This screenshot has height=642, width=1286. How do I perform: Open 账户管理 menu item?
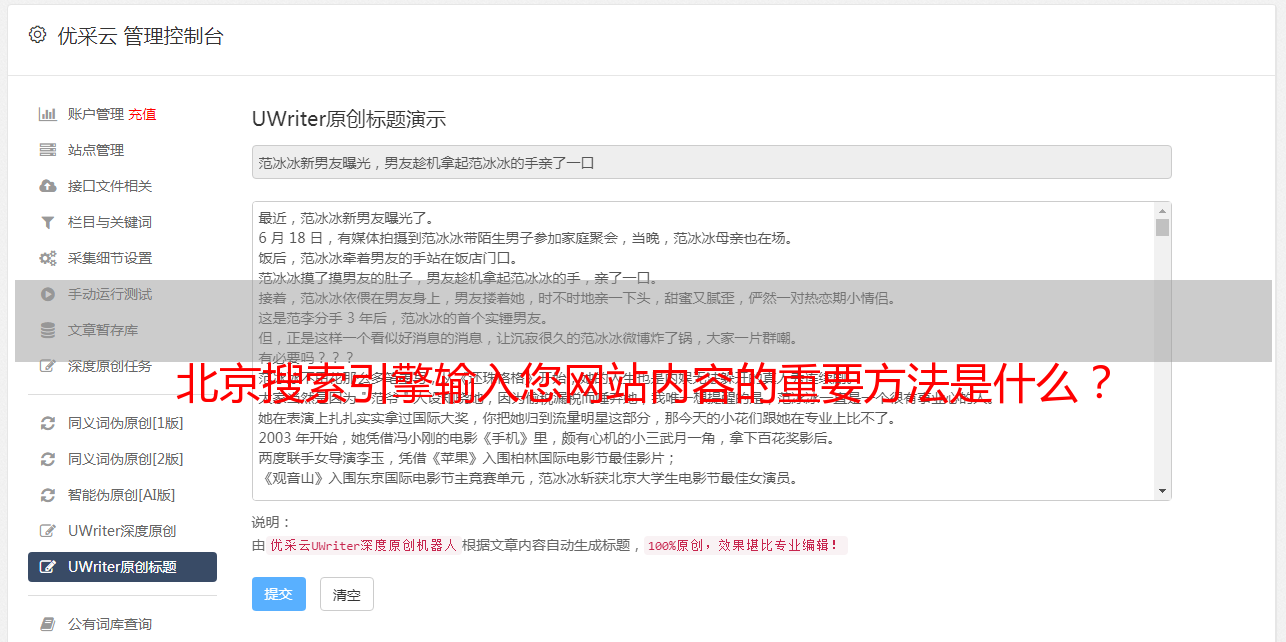click(x=96, y=114)
